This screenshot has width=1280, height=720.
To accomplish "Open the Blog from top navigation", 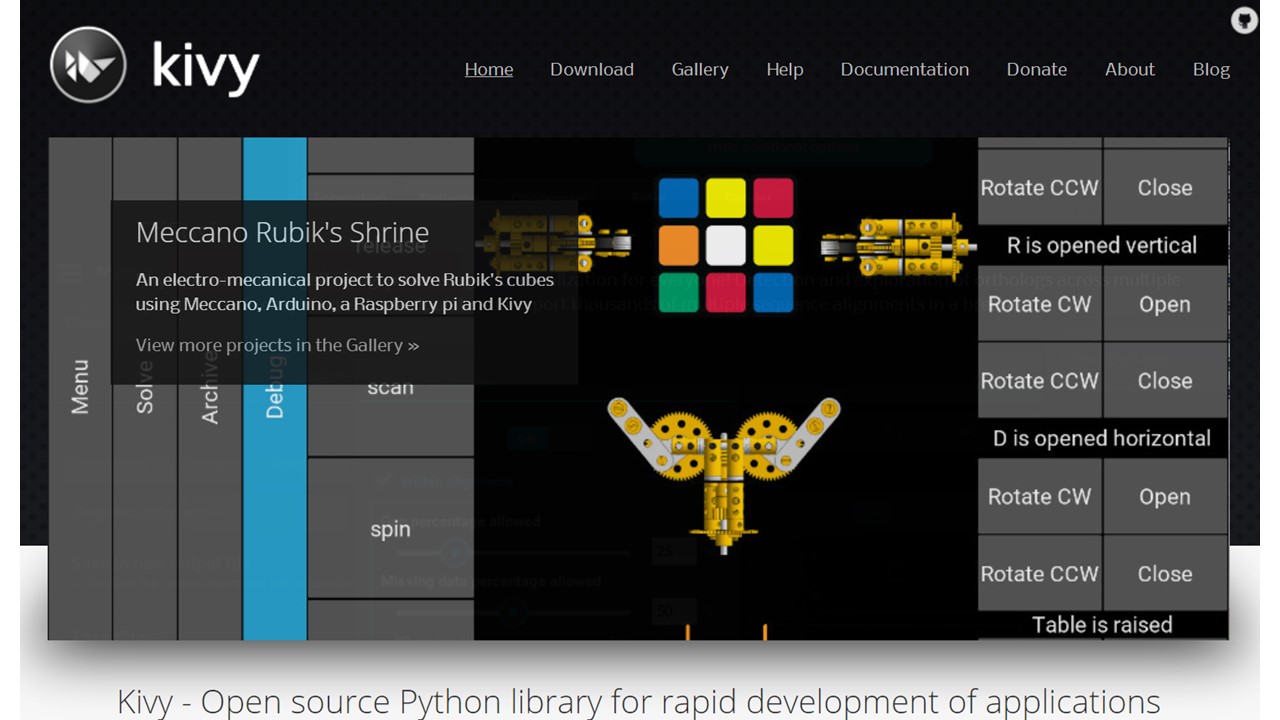I will (x=1210, y=69).
